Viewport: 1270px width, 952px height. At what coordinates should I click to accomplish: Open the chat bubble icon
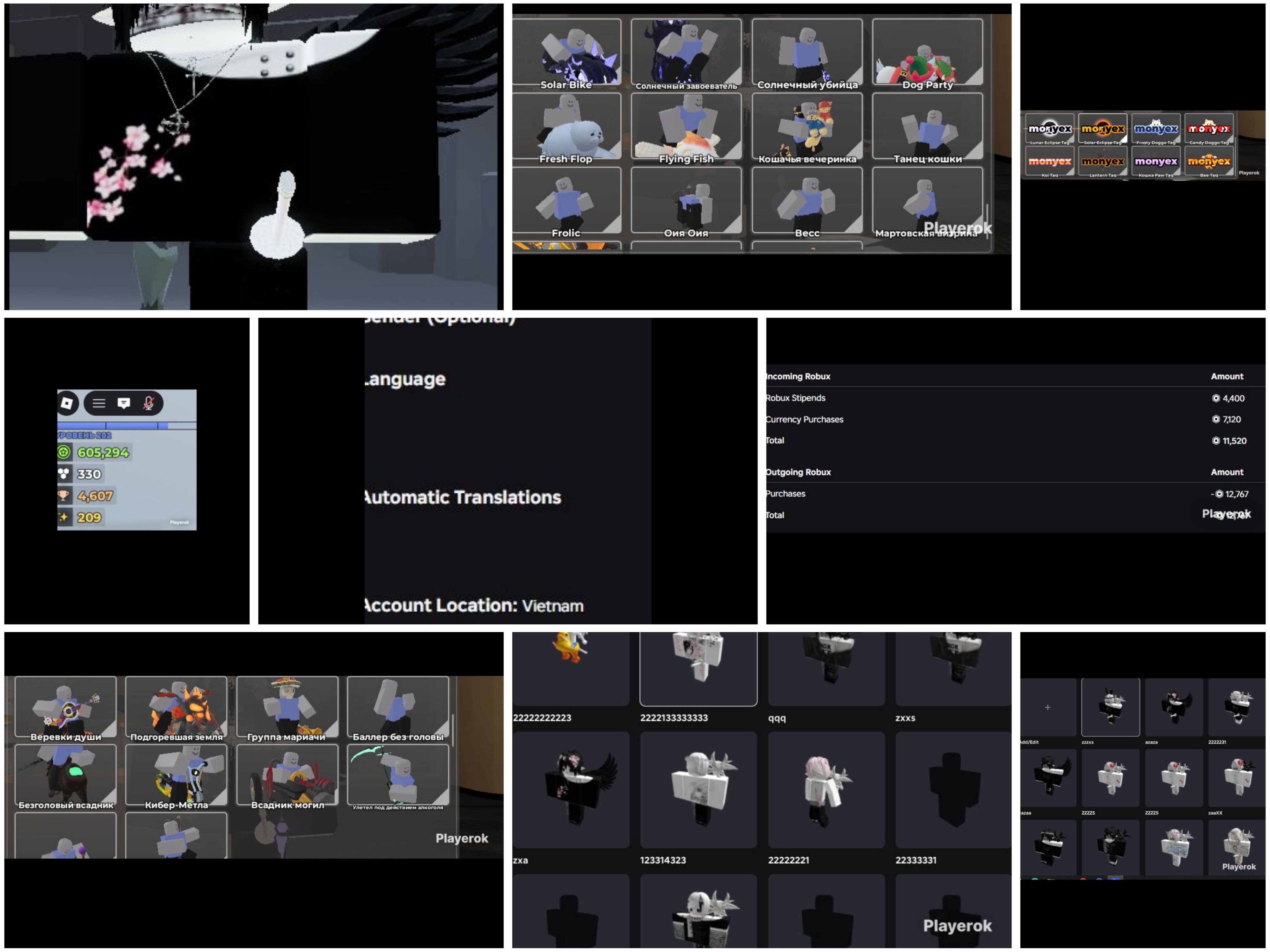coord(124,403)
